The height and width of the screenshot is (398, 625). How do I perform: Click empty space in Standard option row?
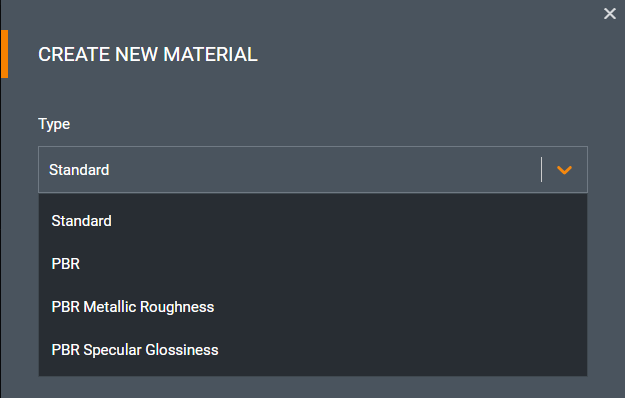pyautogui.click(x=349, y=221)
